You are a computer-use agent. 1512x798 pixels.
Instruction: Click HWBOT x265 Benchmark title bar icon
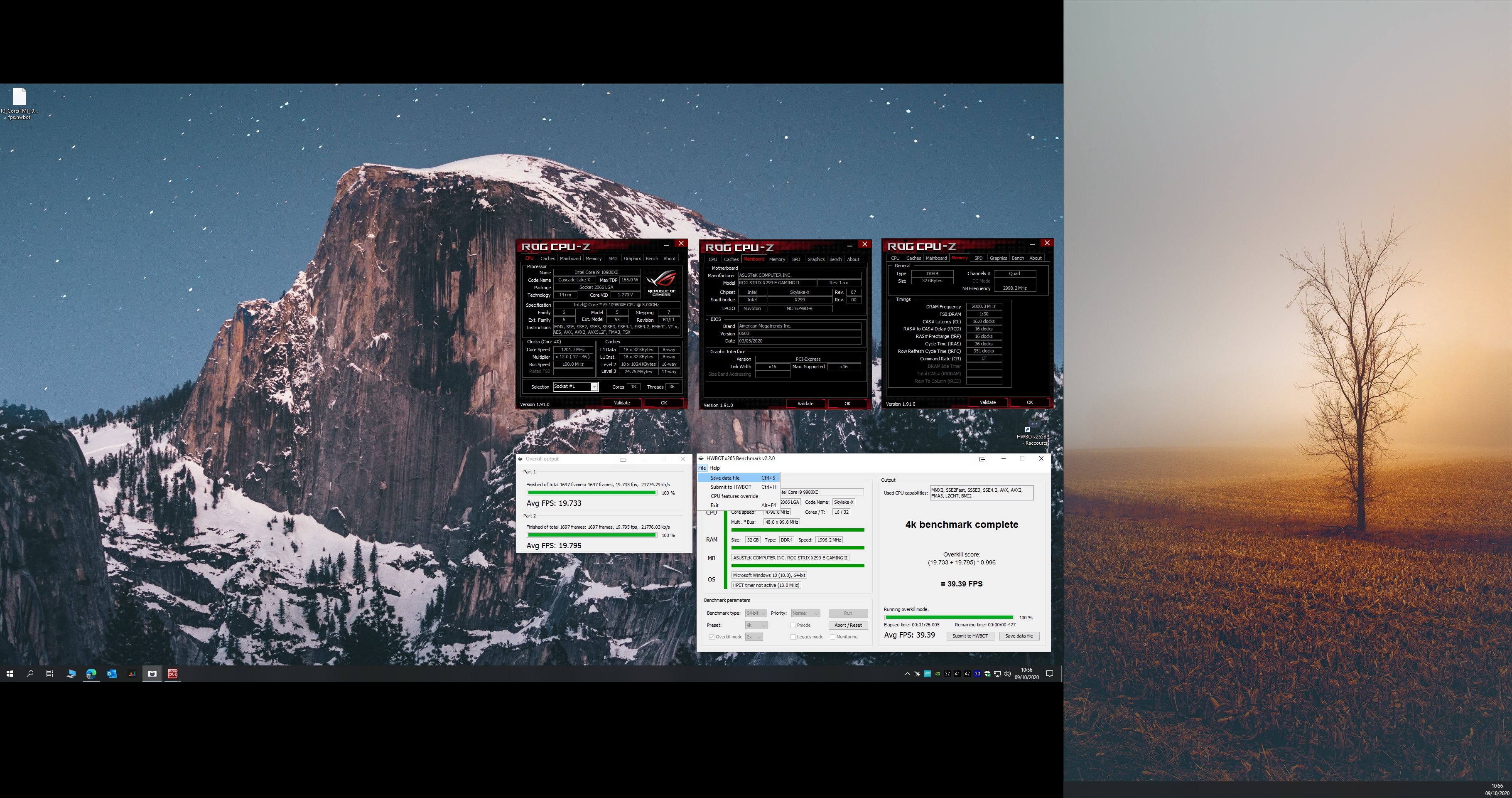702,458
